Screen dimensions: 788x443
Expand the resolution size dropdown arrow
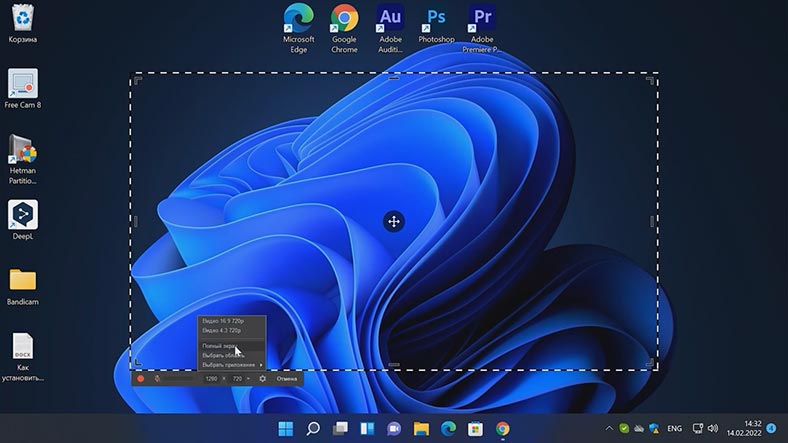pos(248,379)
